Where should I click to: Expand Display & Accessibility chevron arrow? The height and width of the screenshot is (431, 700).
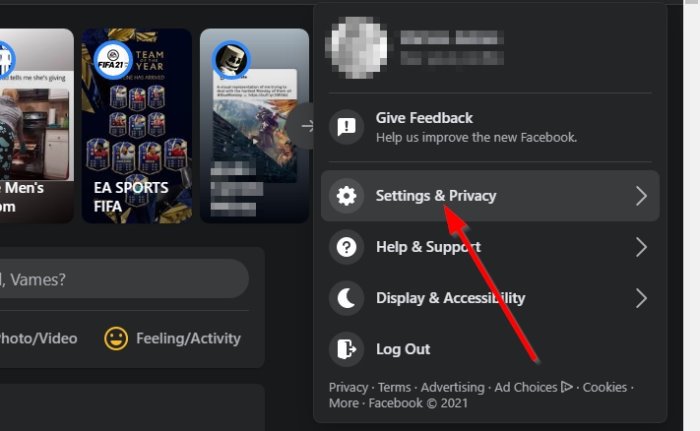point(641,298)
